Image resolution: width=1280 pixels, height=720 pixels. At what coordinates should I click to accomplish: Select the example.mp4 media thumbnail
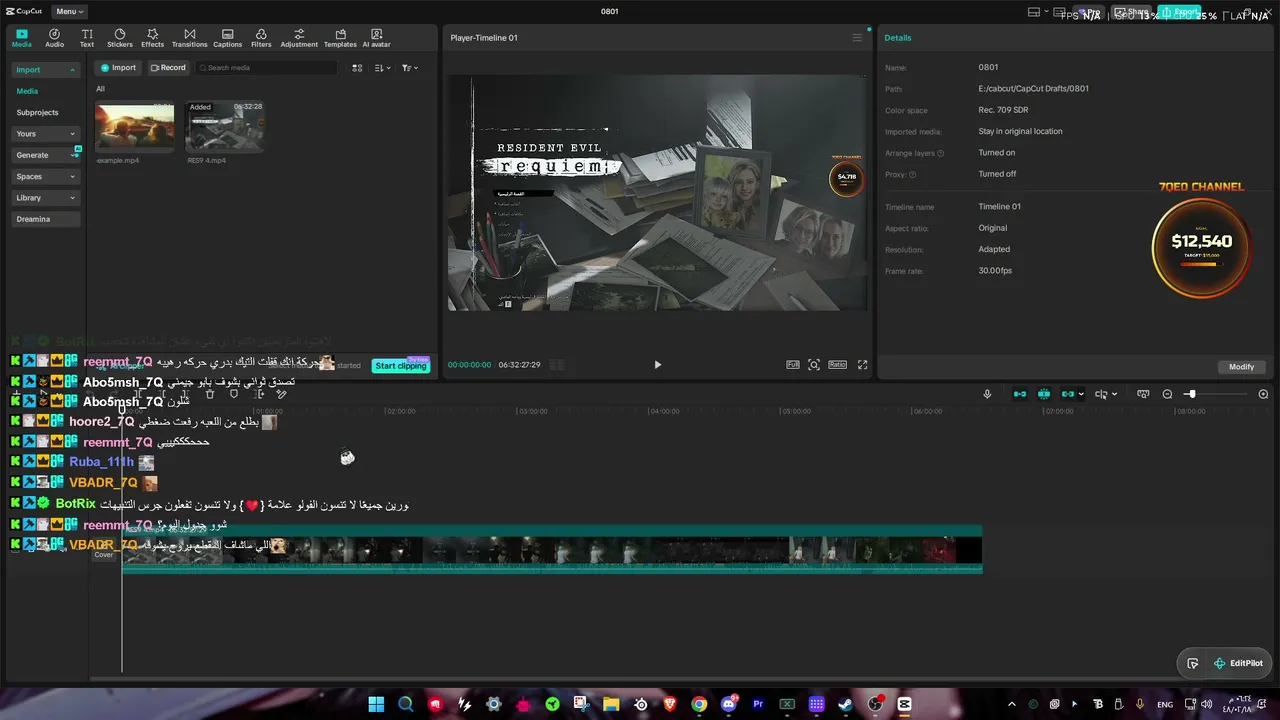134,127
